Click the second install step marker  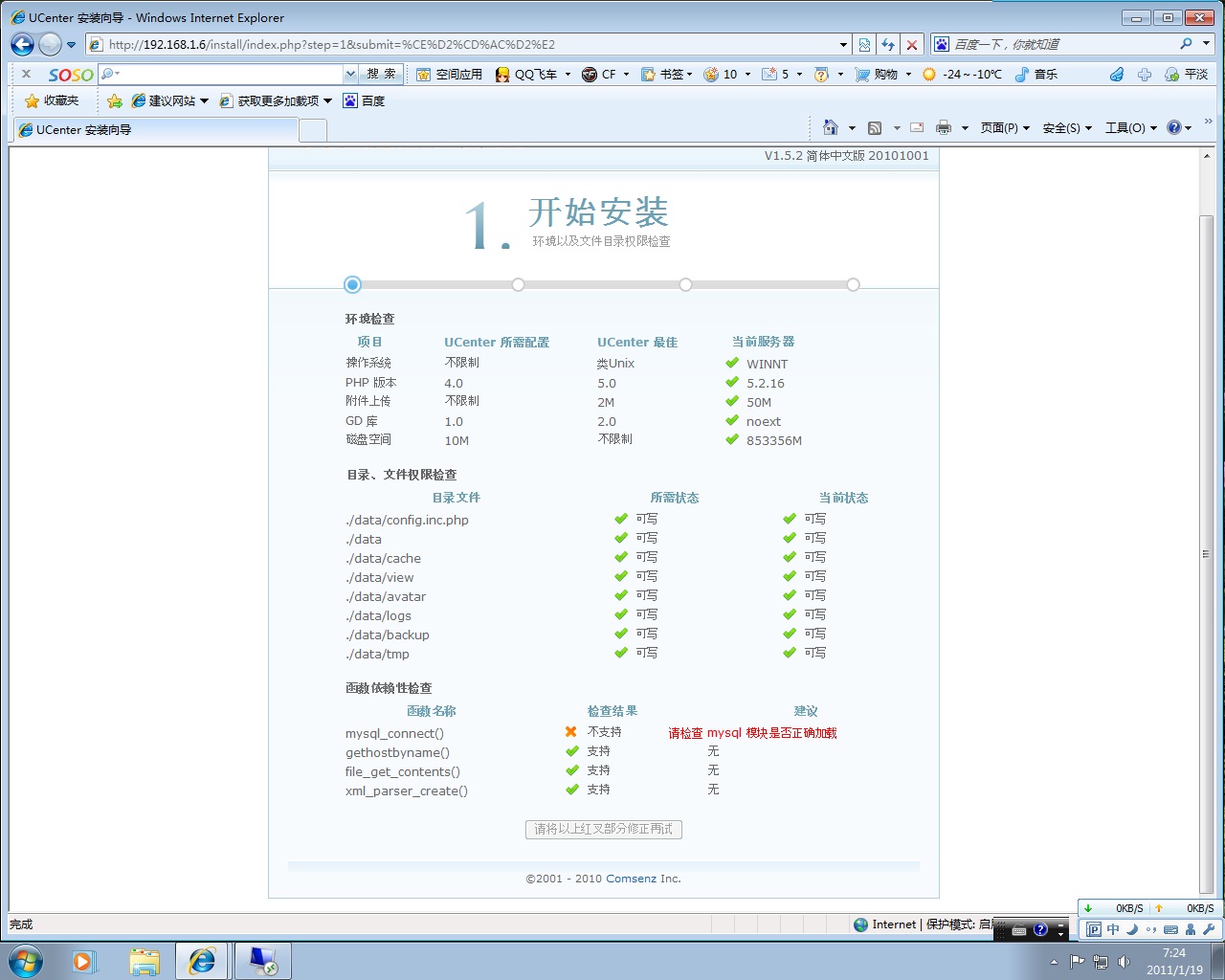(x=518, y=284)
